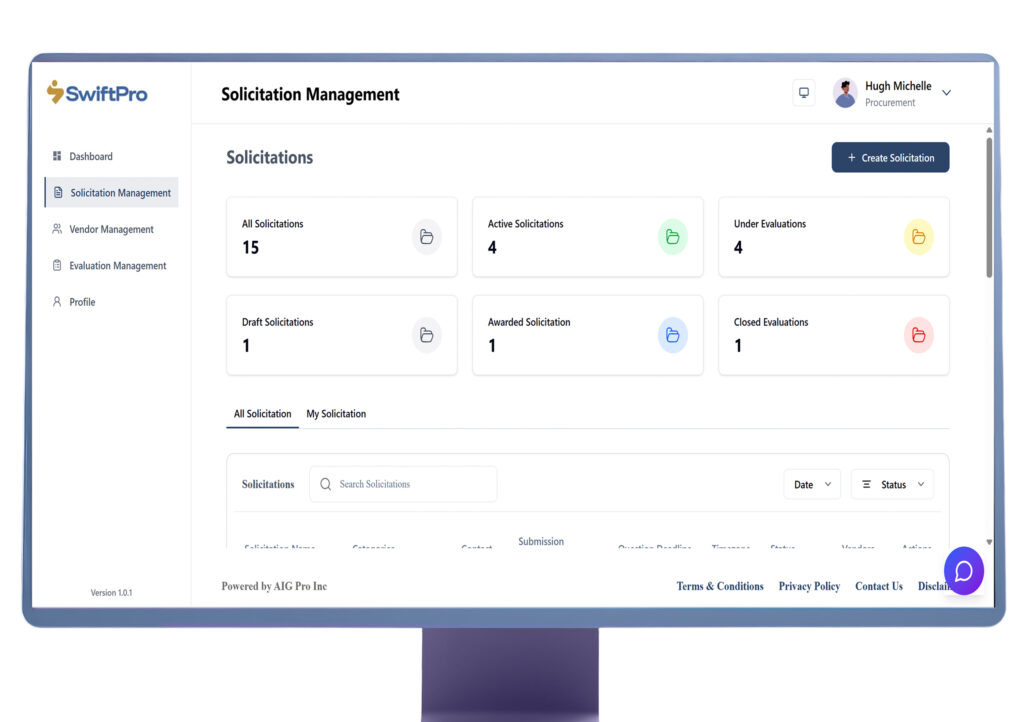Click the All Solicitations folder icon
The image size is (1024, 722).
(427, 237)
